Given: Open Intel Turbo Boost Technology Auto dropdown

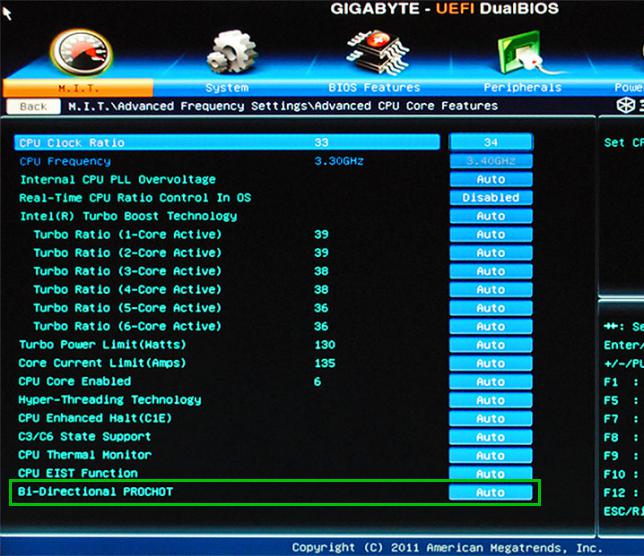Looking at the screenshot, I should click(491, 216).
